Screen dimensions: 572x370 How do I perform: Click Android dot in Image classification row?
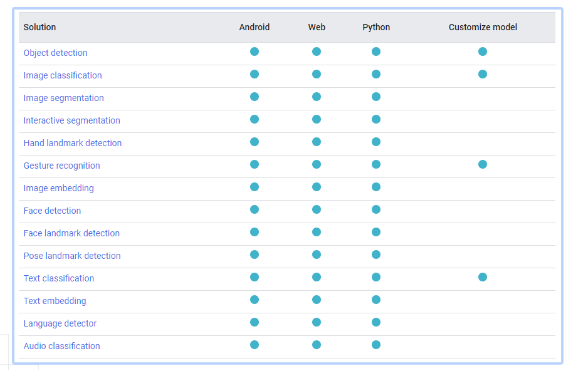point(254,74)
